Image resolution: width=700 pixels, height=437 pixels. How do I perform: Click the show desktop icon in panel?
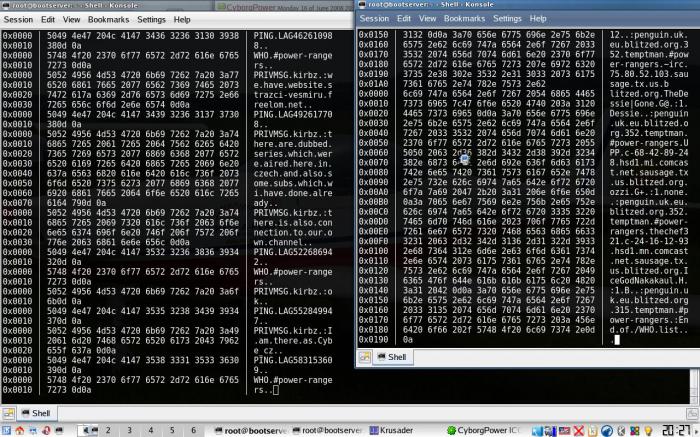click(x=33, y=430)
